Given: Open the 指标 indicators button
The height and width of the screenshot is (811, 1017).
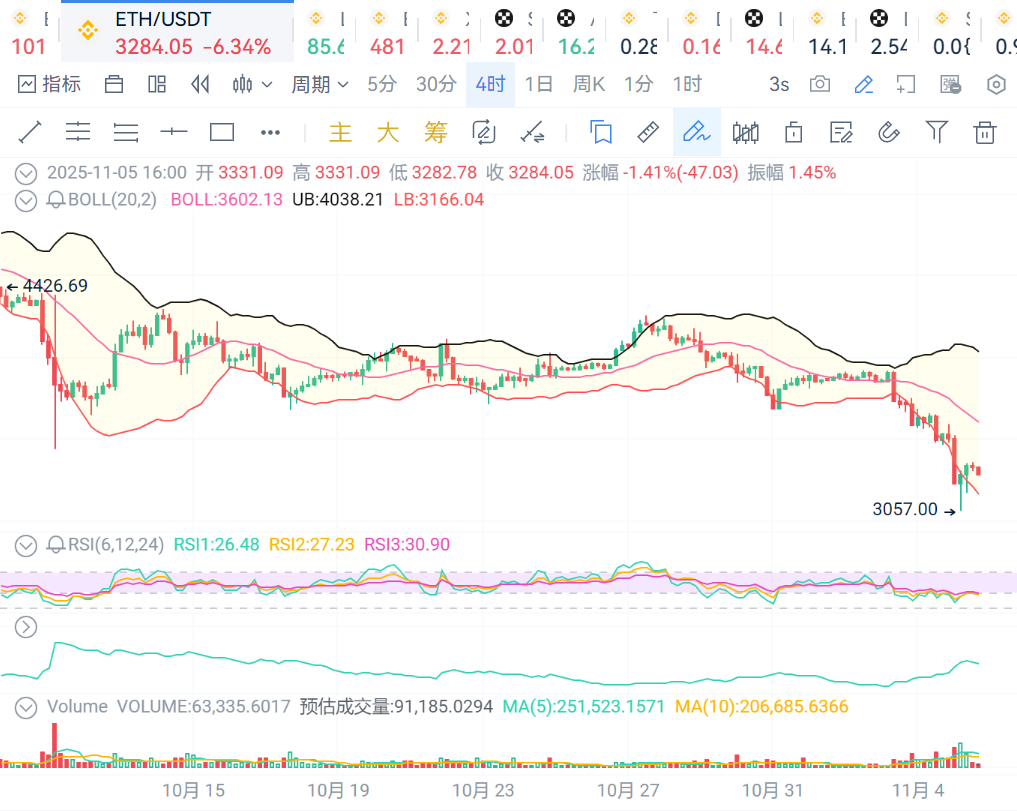Looking at the screenshot, I should tap(49, 84).
